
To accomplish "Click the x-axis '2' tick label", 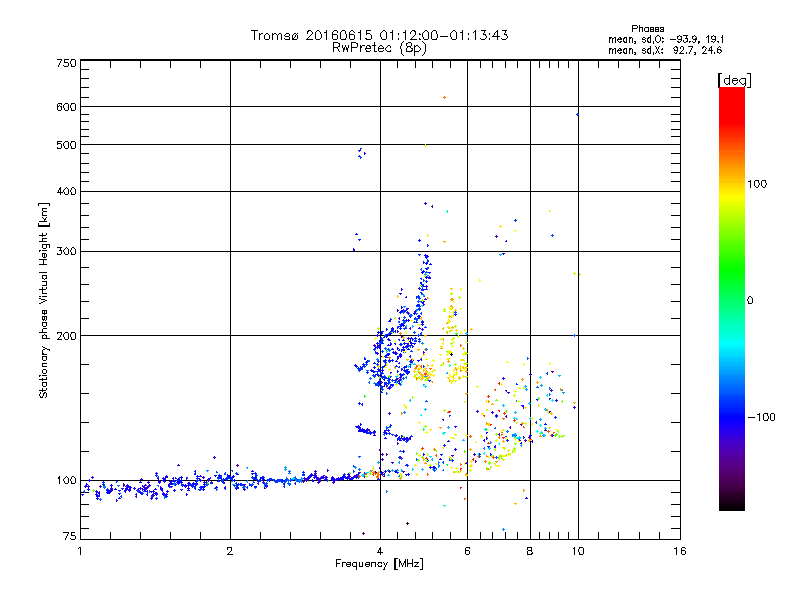I will tap(230, 551).
